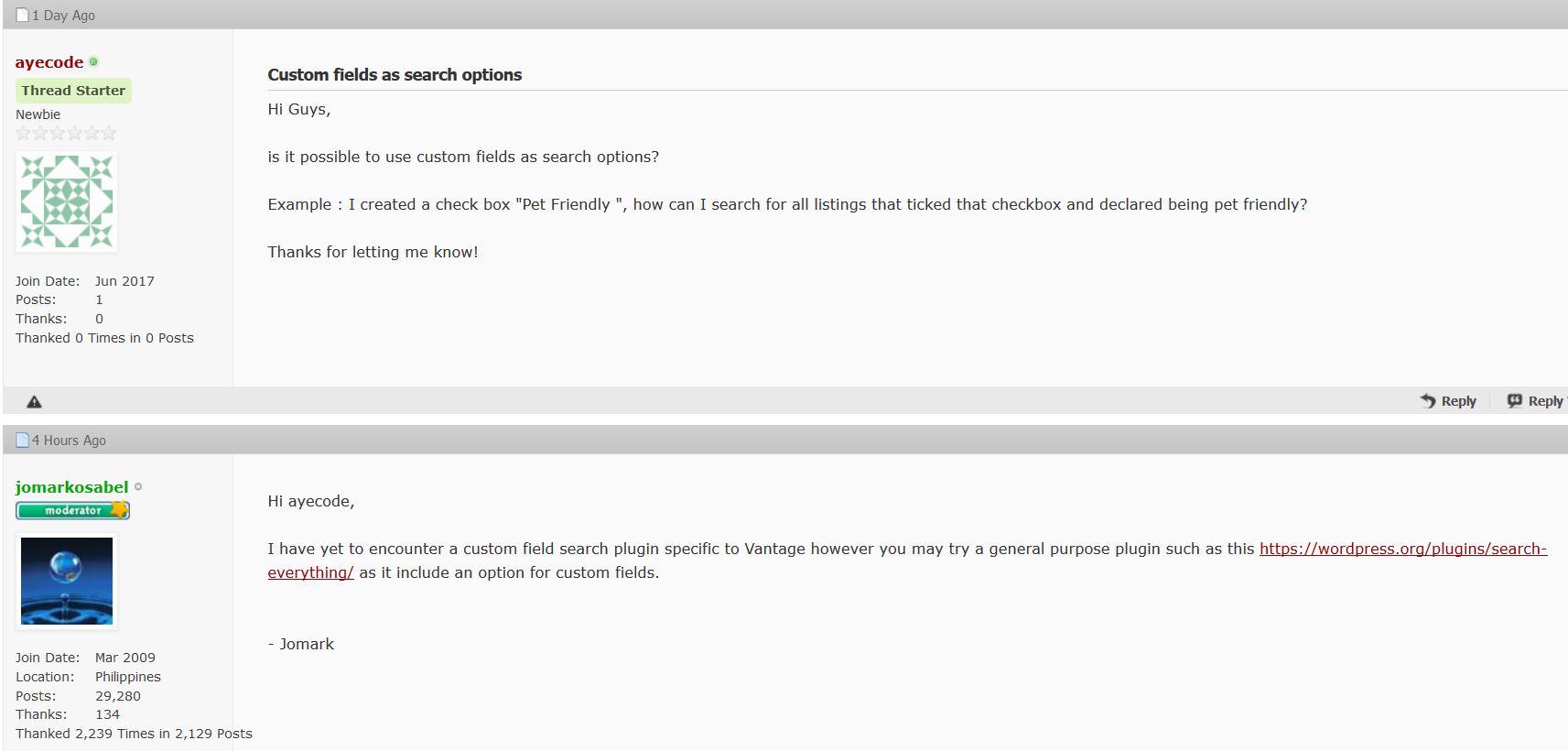
Task: Open ayecode's username menu
Action: (49, 62)
